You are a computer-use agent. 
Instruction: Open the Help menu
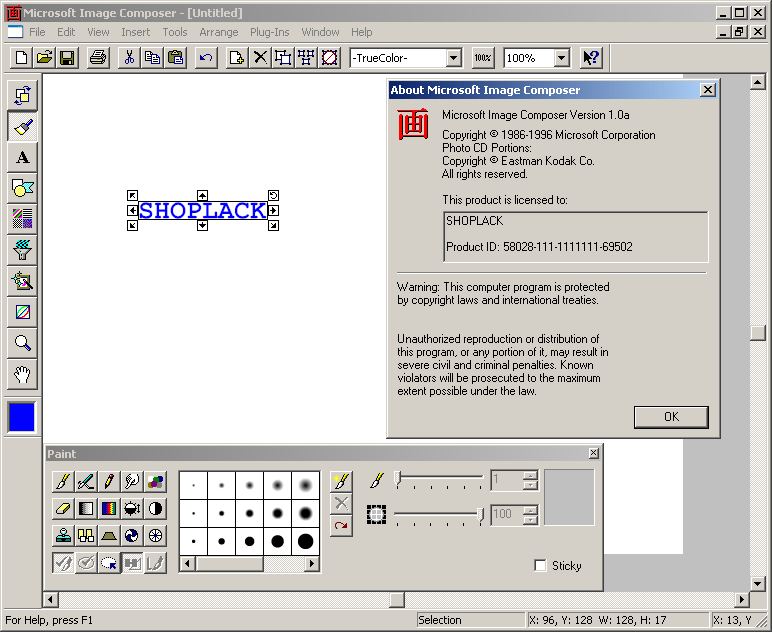point(361,32)
